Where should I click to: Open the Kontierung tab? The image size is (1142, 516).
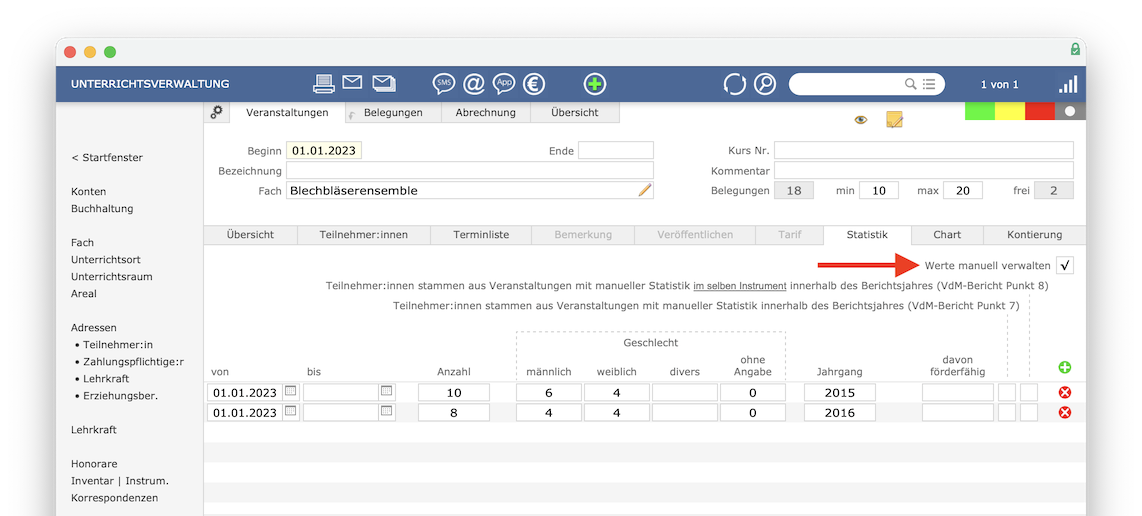(x=1034, y=235)
